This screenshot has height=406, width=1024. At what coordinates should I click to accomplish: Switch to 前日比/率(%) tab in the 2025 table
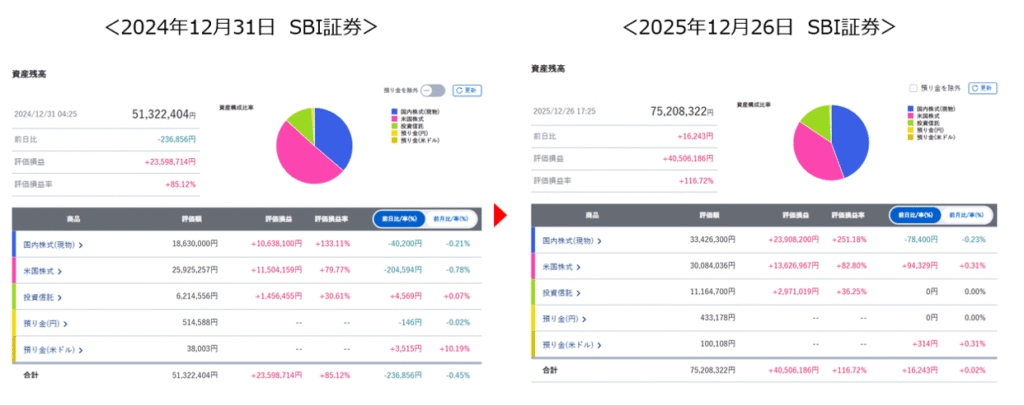(x=916, y=216)
